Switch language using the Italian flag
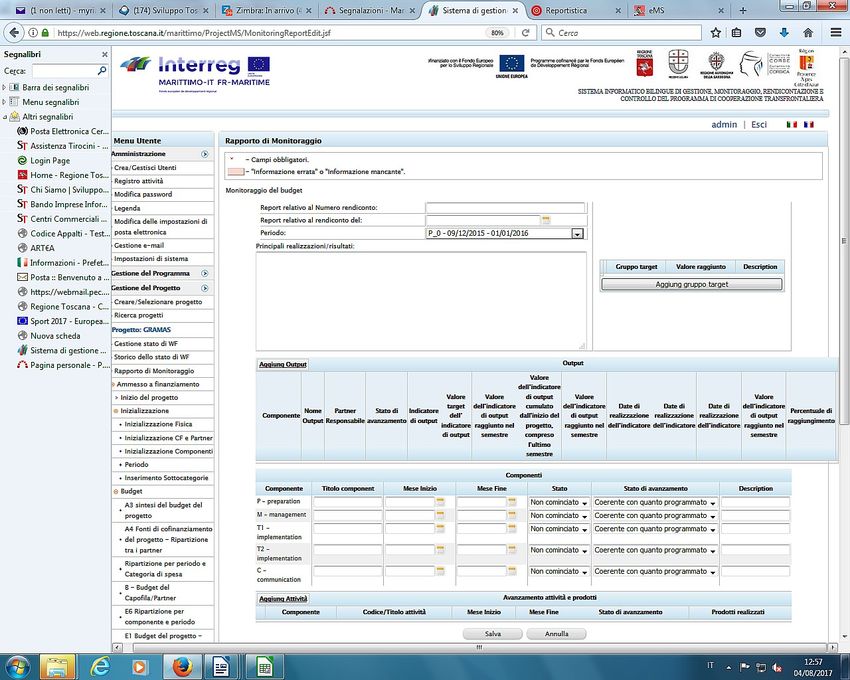The image size is (850, 680). 791,125
